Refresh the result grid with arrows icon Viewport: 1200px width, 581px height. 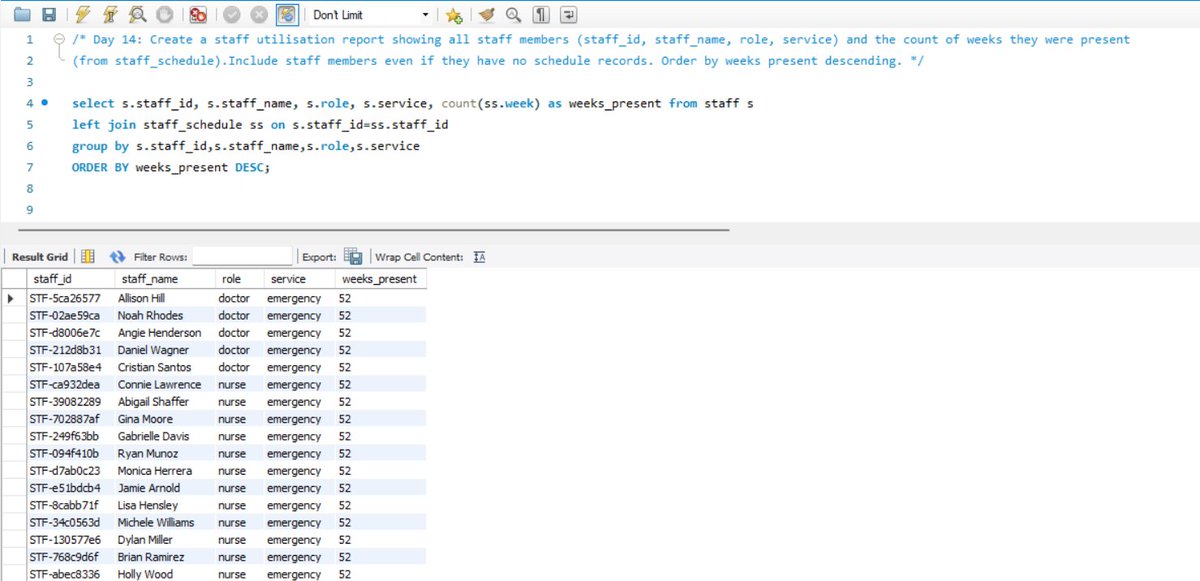pos(118,256)
